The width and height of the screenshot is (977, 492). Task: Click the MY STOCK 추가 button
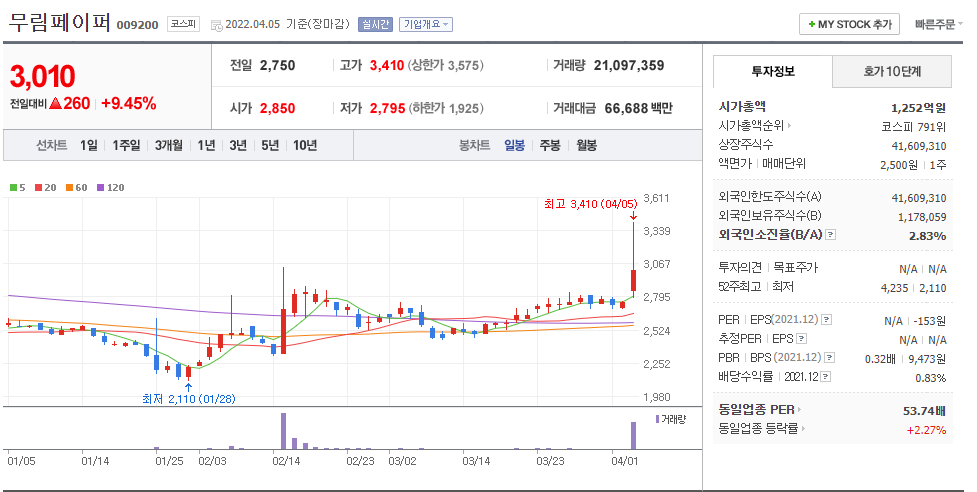(x=850, y=24)
